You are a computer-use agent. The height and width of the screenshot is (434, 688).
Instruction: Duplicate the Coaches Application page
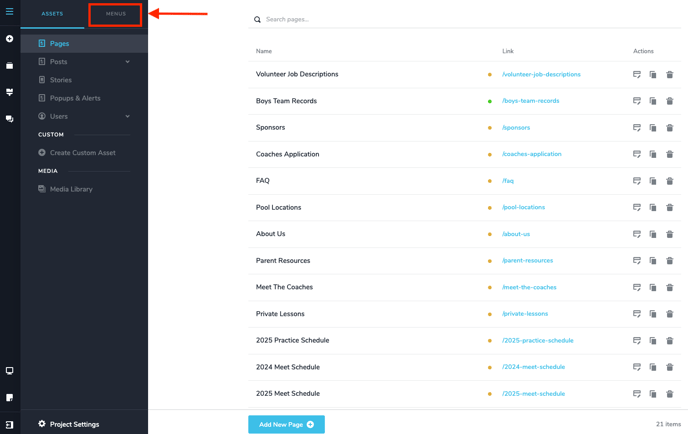pos(653,154)
